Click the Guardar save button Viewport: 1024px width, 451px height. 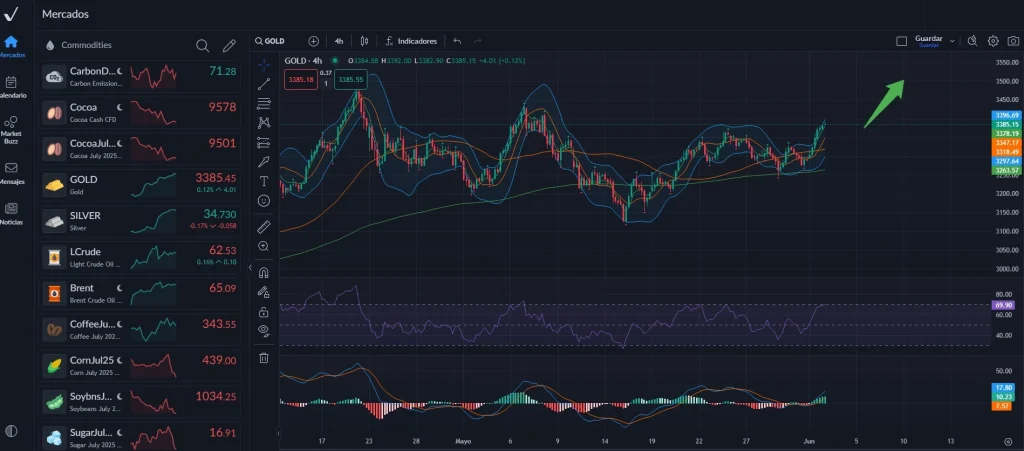[929, 41]
